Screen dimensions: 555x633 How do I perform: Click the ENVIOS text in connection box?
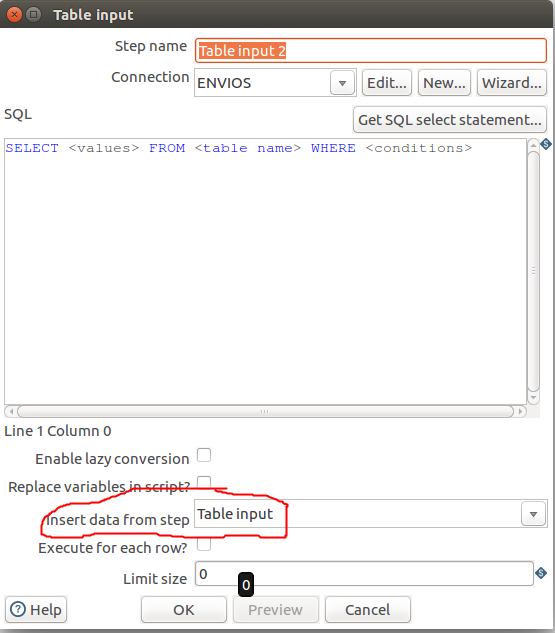(224, 83)
